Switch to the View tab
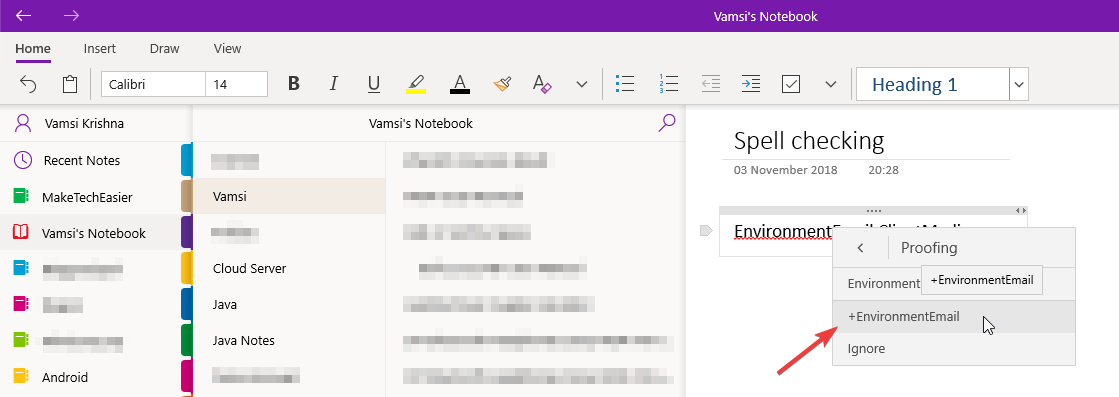 [227, 49]
